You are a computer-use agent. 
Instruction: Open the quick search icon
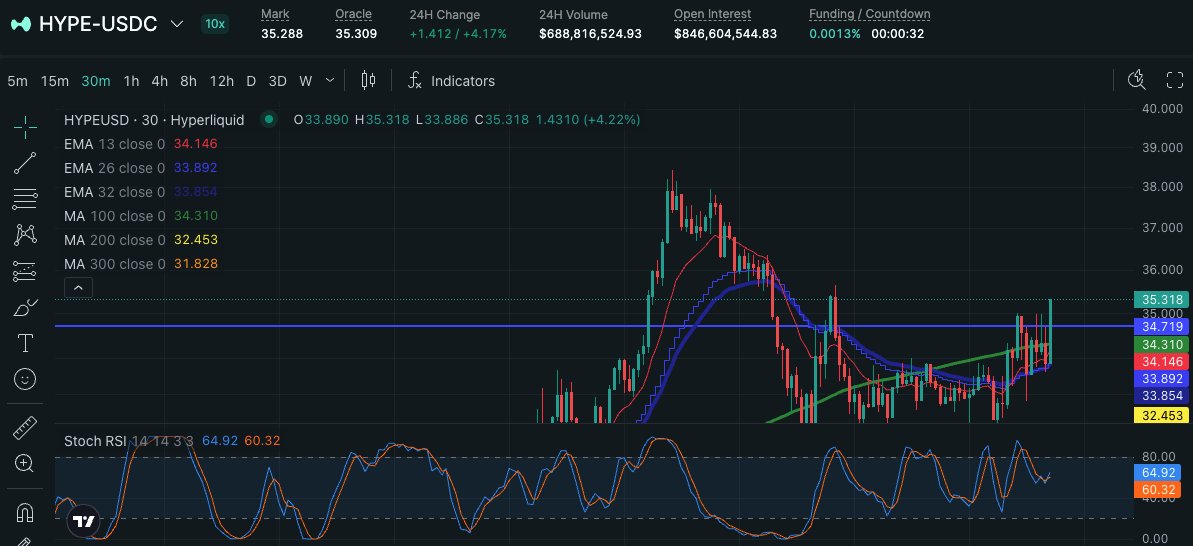click(1136, 81)
